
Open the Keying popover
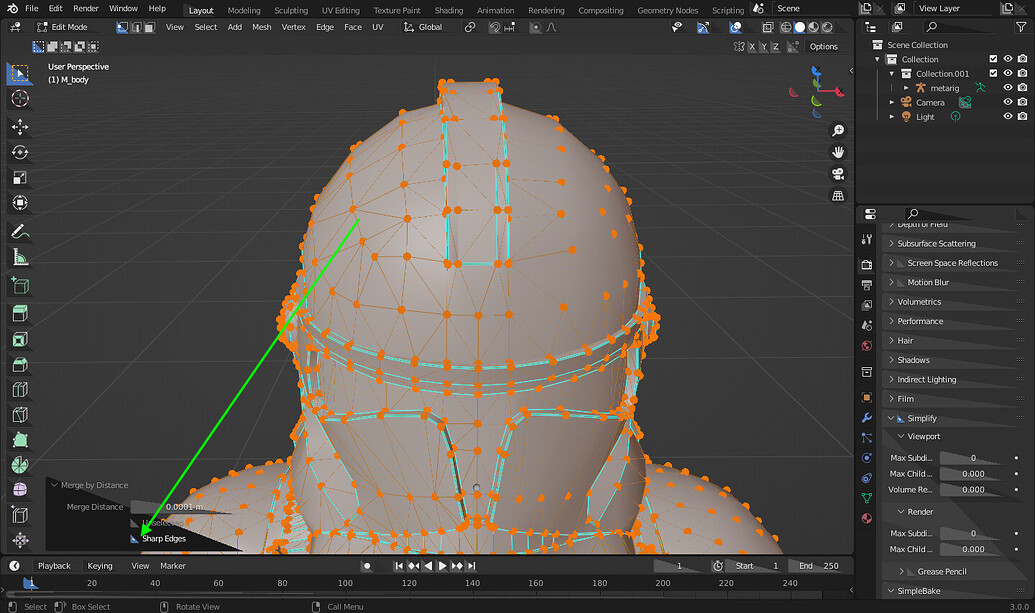(100, 566)
